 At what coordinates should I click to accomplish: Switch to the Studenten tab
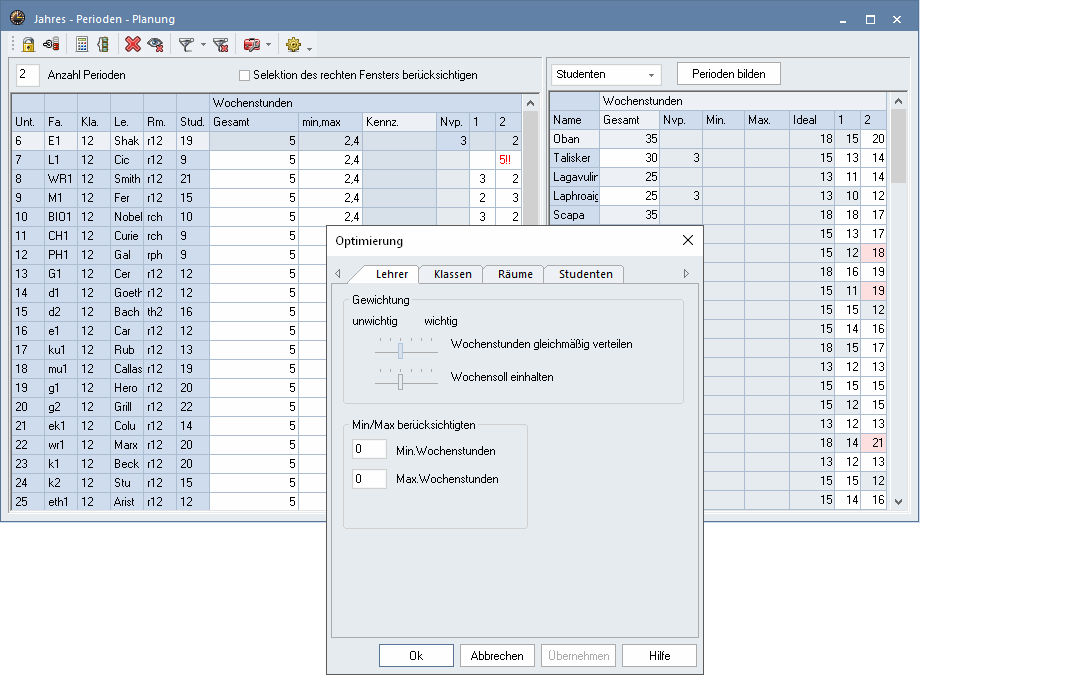coord(585,274)
